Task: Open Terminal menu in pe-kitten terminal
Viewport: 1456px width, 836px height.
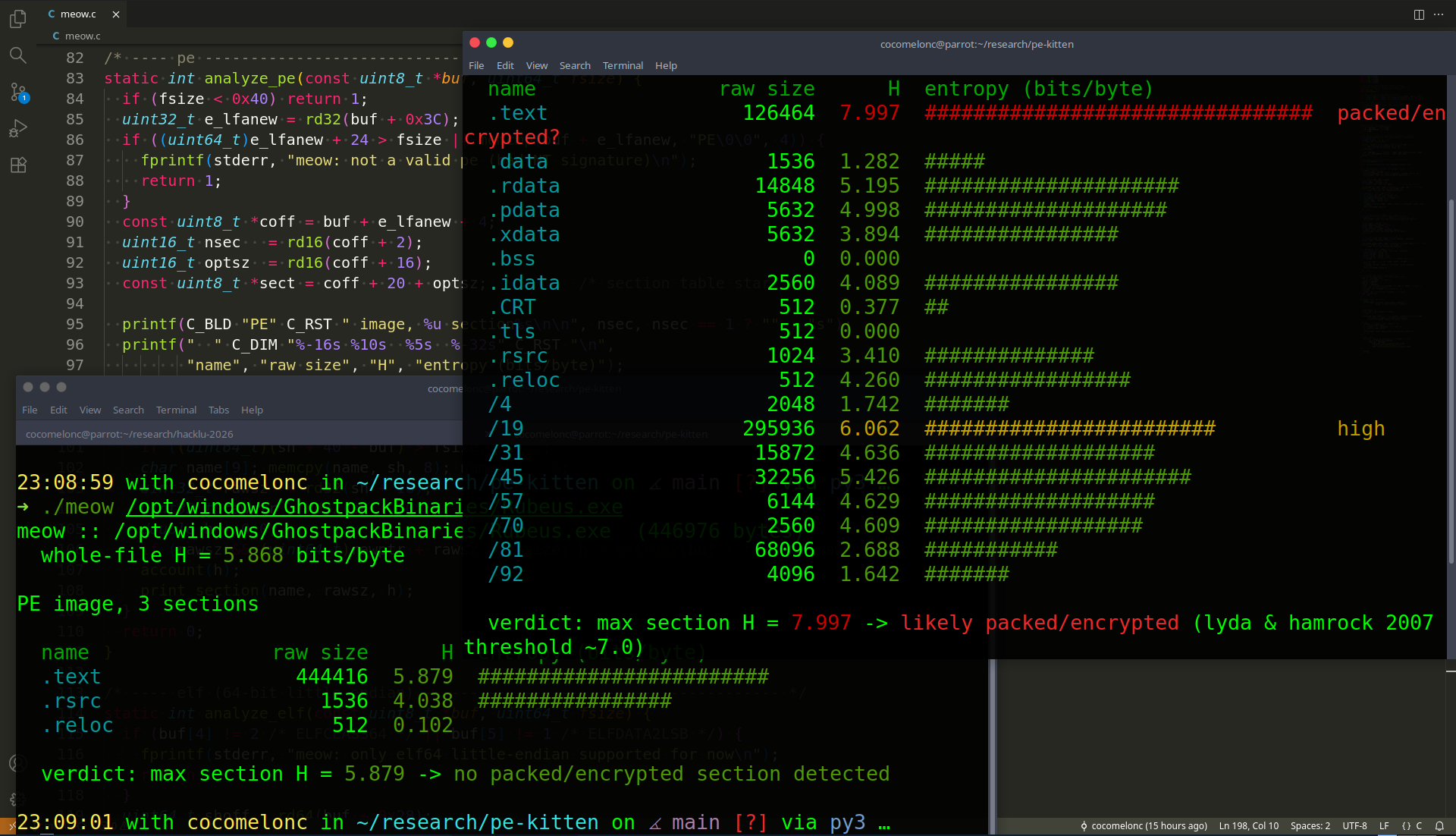Action: click(623, 66)
